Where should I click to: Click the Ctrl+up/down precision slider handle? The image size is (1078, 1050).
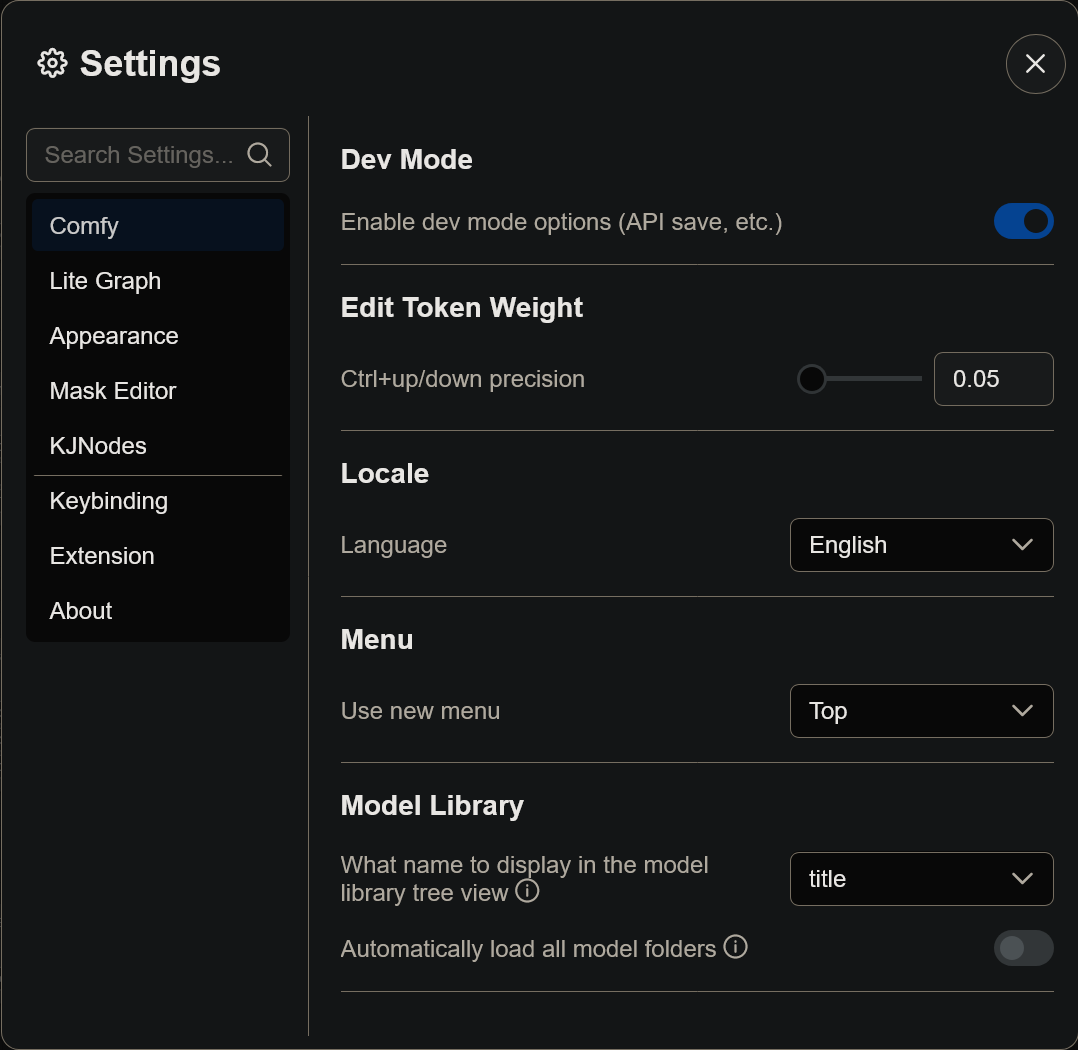tap(811, 379)
